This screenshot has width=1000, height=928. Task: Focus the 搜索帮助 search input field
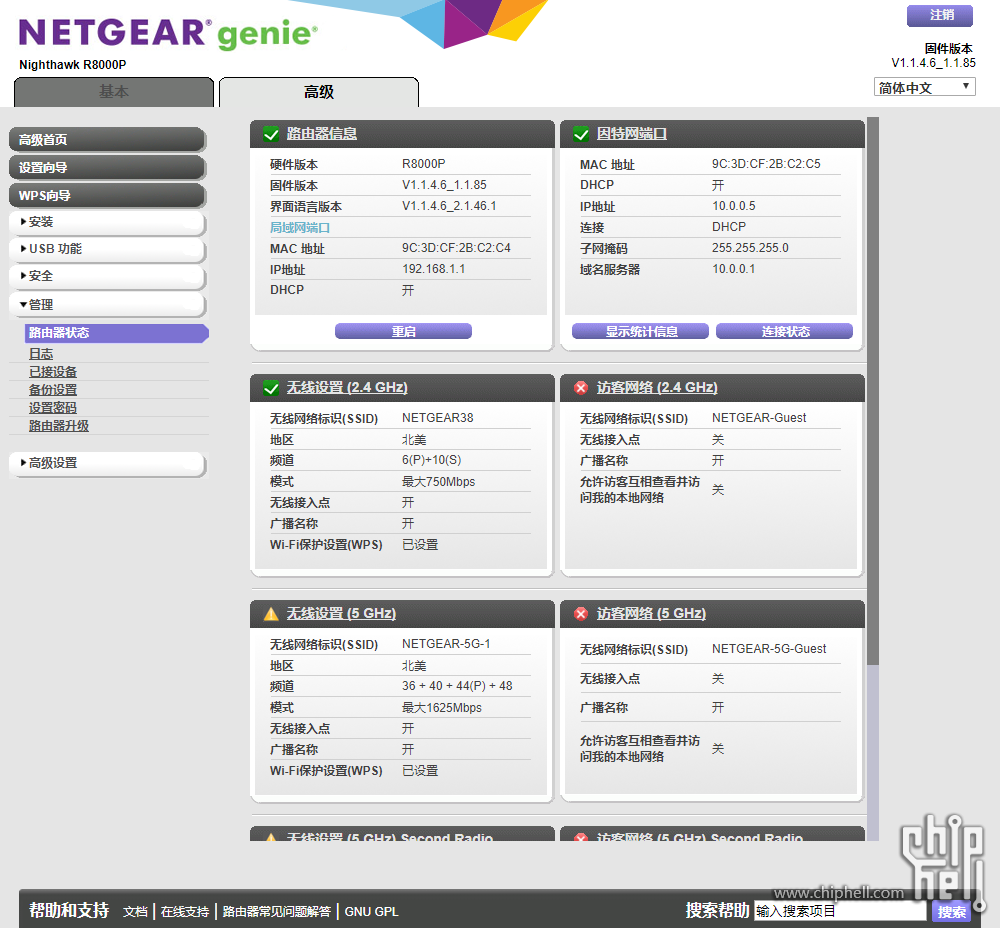pyautogui.click(x=840, y=911)
